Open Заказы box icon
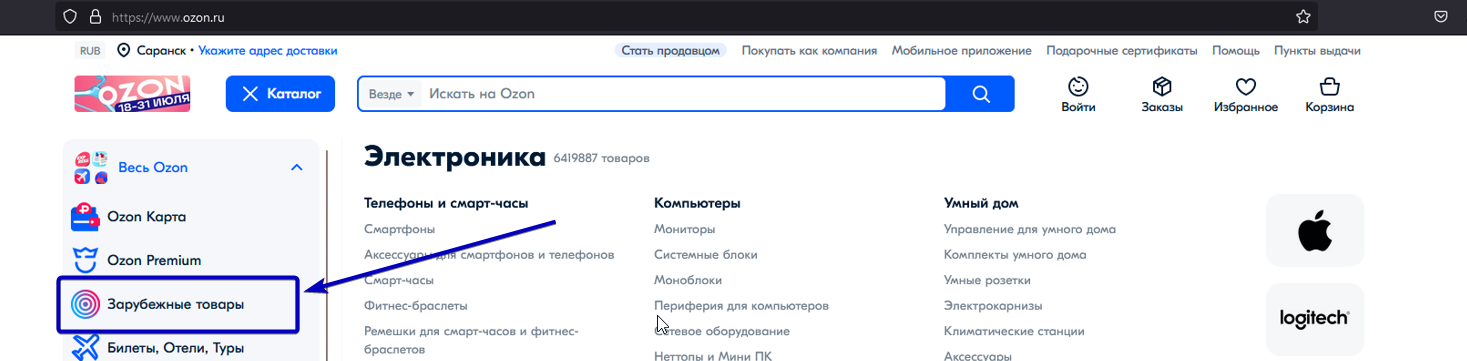 click(x=1162, y=95)
